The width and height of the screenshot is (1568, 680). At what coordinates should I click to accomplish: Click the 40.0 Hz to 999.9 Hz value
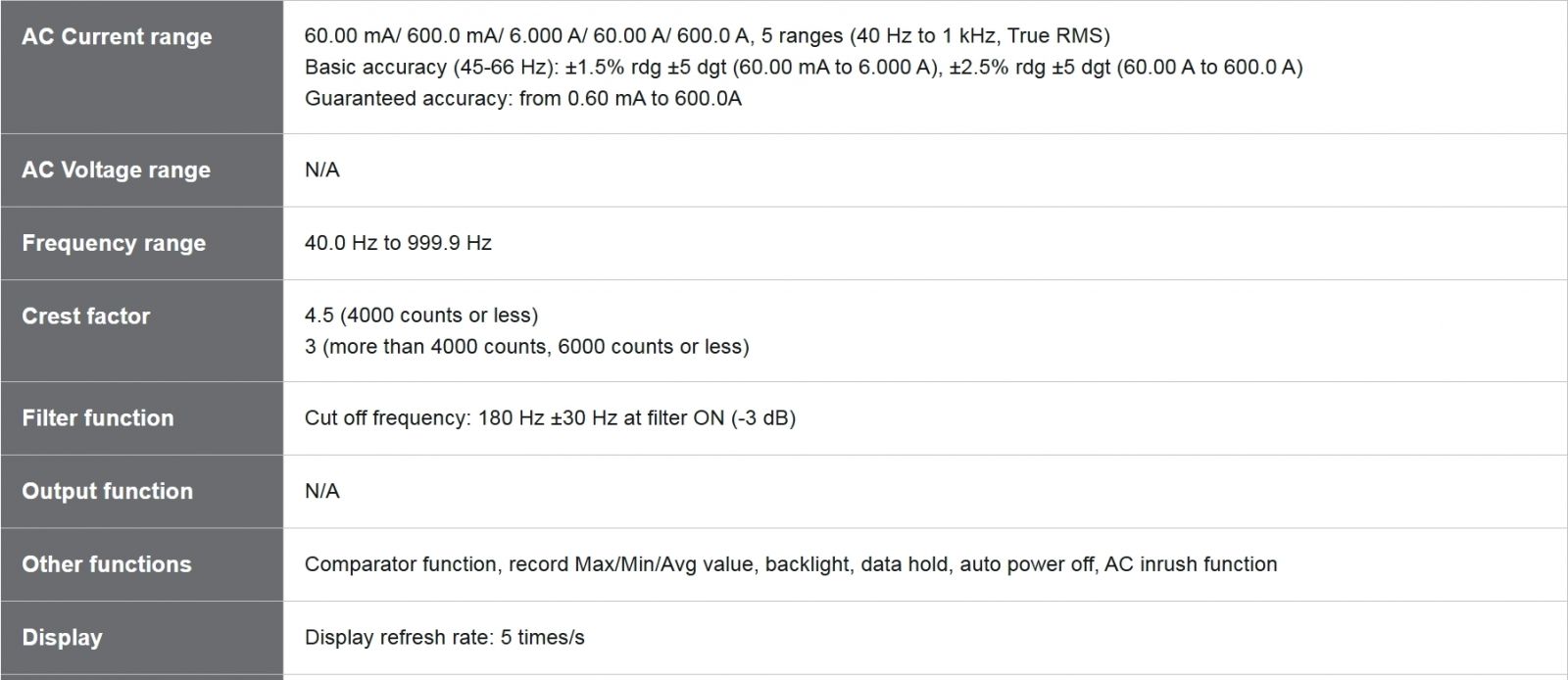[x=398, y=243]
